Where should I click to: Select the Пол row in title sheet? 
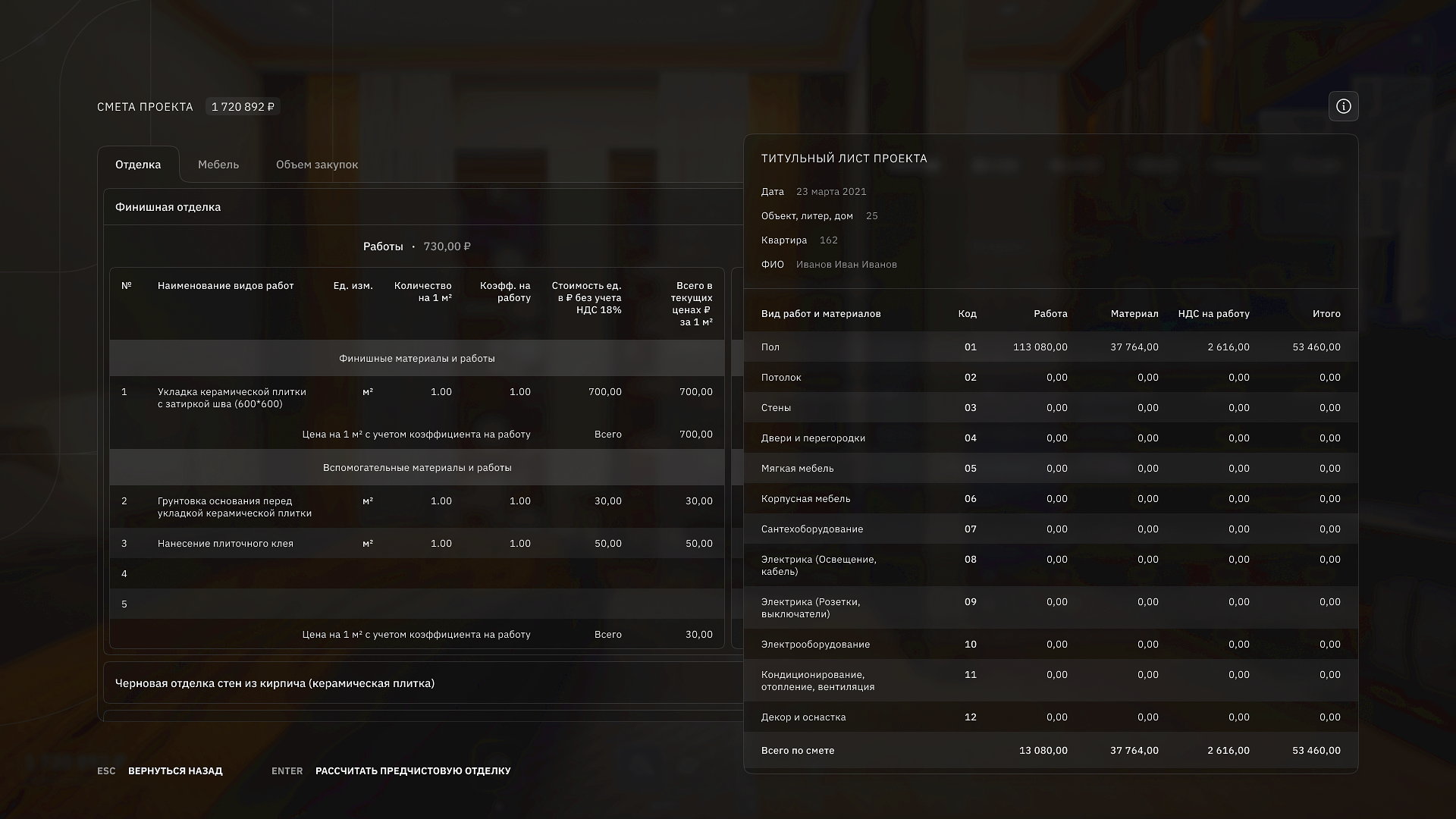[x=1050, y=347]
